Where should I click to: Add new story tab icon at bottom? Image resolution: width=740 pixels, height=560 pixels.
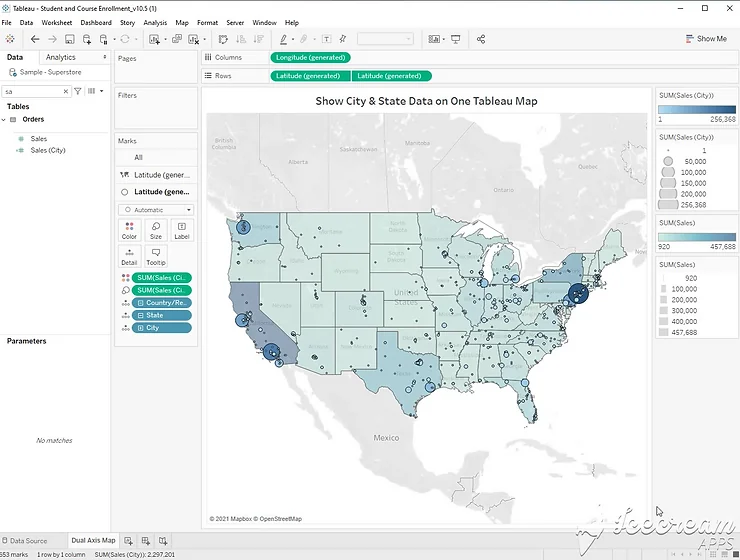click(x=163, y=541)
